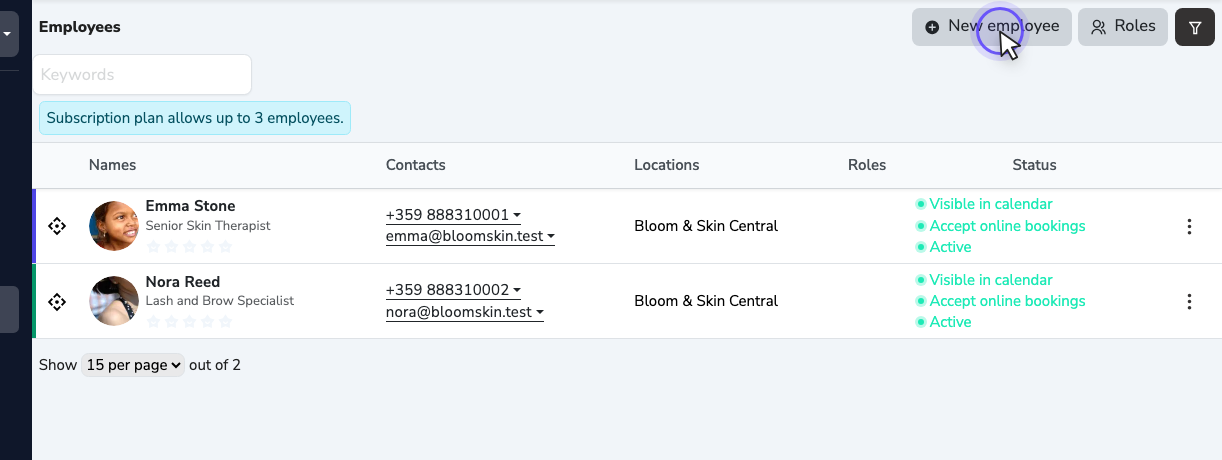Expand the nora@bloomskin.test email dropdown
The width and height of the screenshot is (1222, 460).
click(465, 312)
